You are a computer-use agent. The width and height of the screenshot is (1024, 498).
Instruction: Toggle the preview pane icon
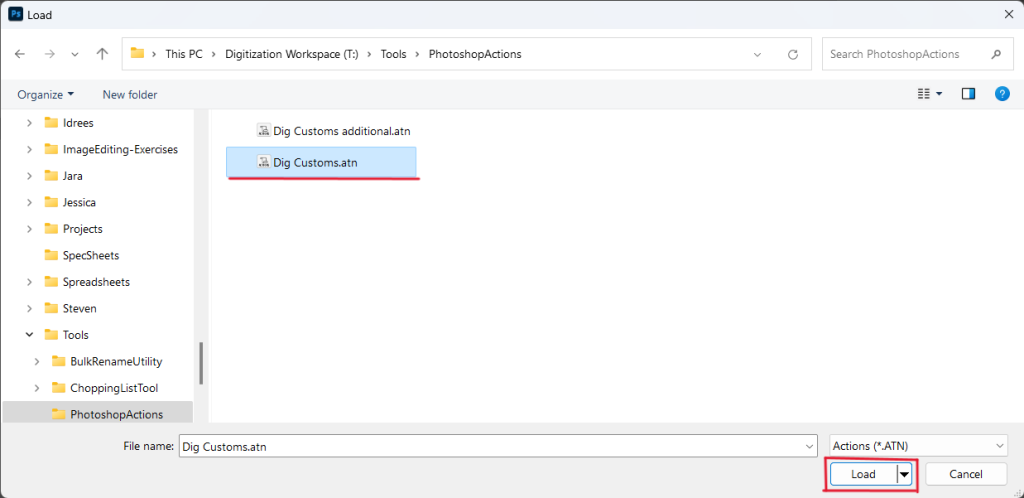pyautogui.click(x=968, y=94)
